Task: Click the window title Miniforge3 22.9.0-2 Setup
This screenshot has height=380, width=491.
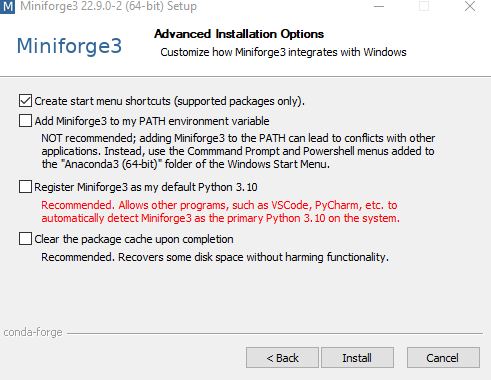Action: (x=108, y=6)
